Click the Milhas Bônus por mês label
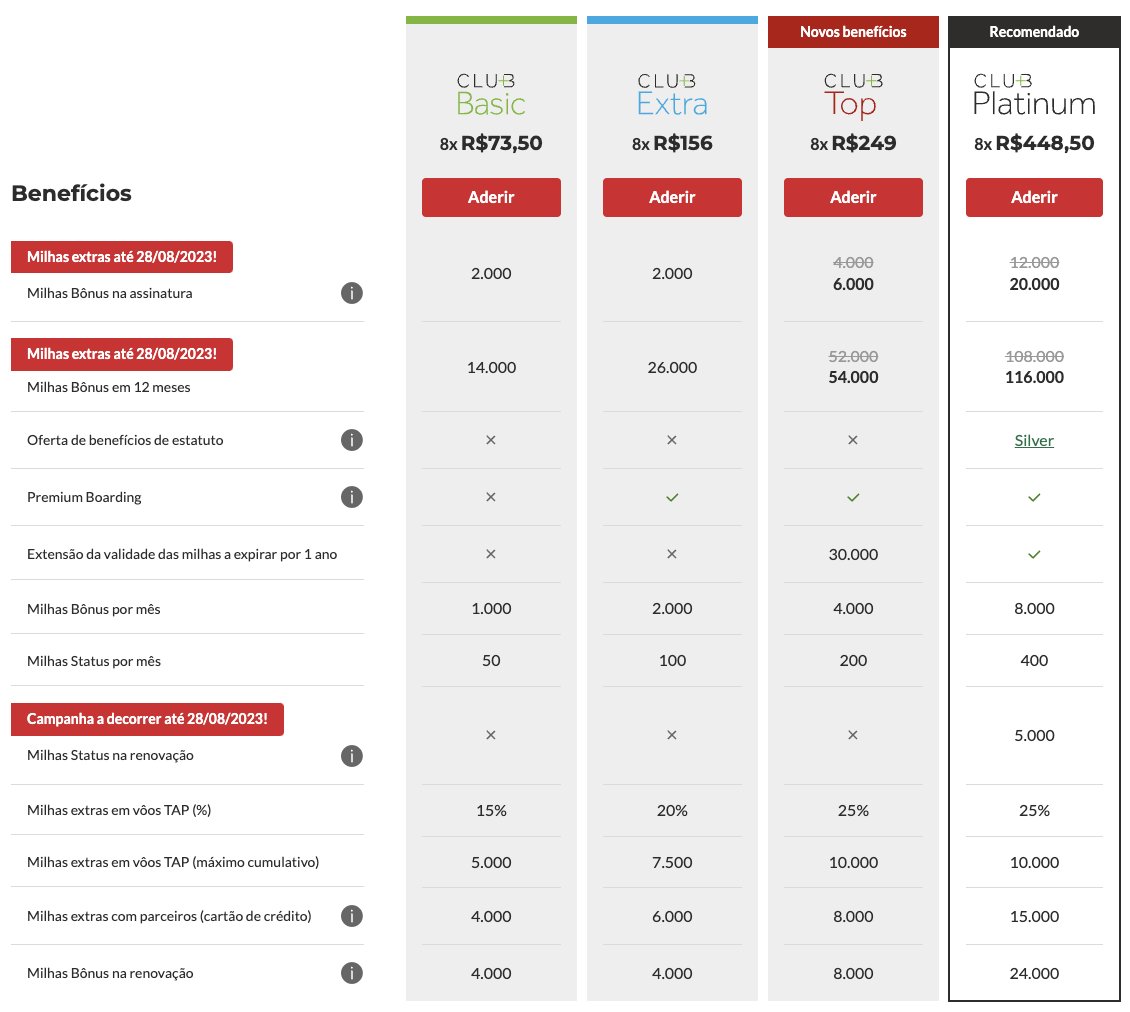Viewport: 1130px width, 1012px height. coord(94,609)
